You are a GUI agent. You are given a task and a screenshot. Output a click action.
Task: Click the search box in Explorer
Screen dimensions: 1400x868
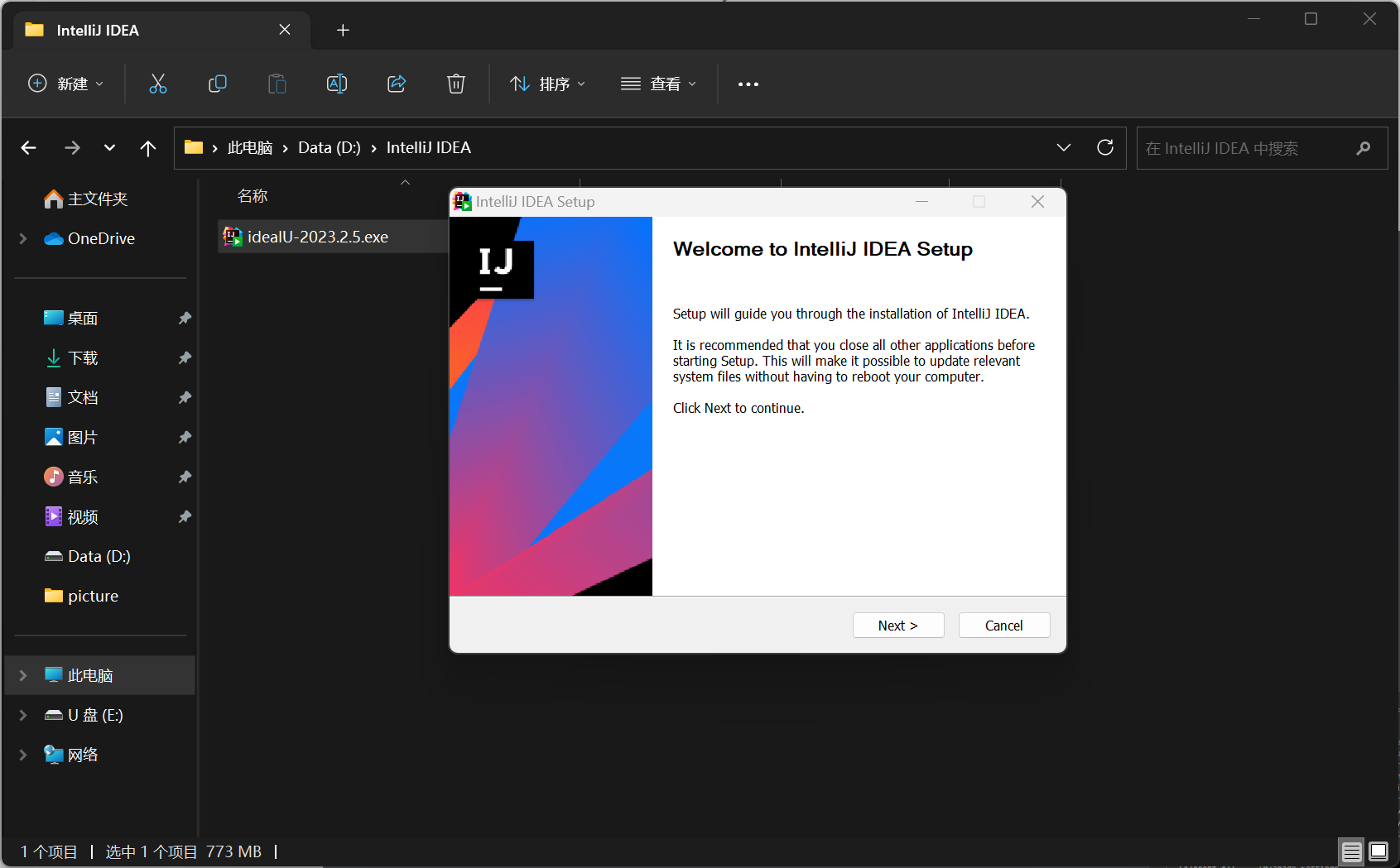point(1262,148)
